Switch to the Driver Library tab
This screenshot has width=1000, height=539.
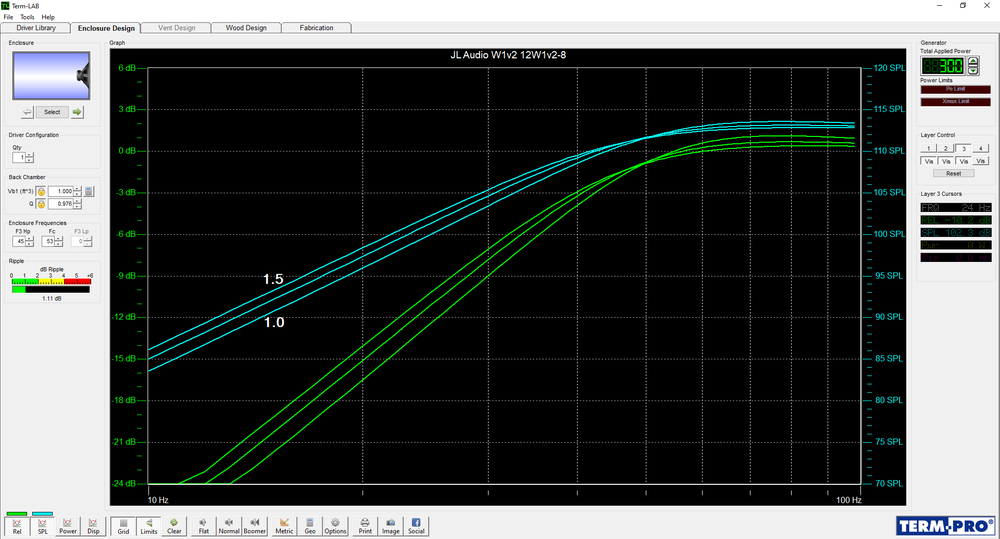[36, 28]
